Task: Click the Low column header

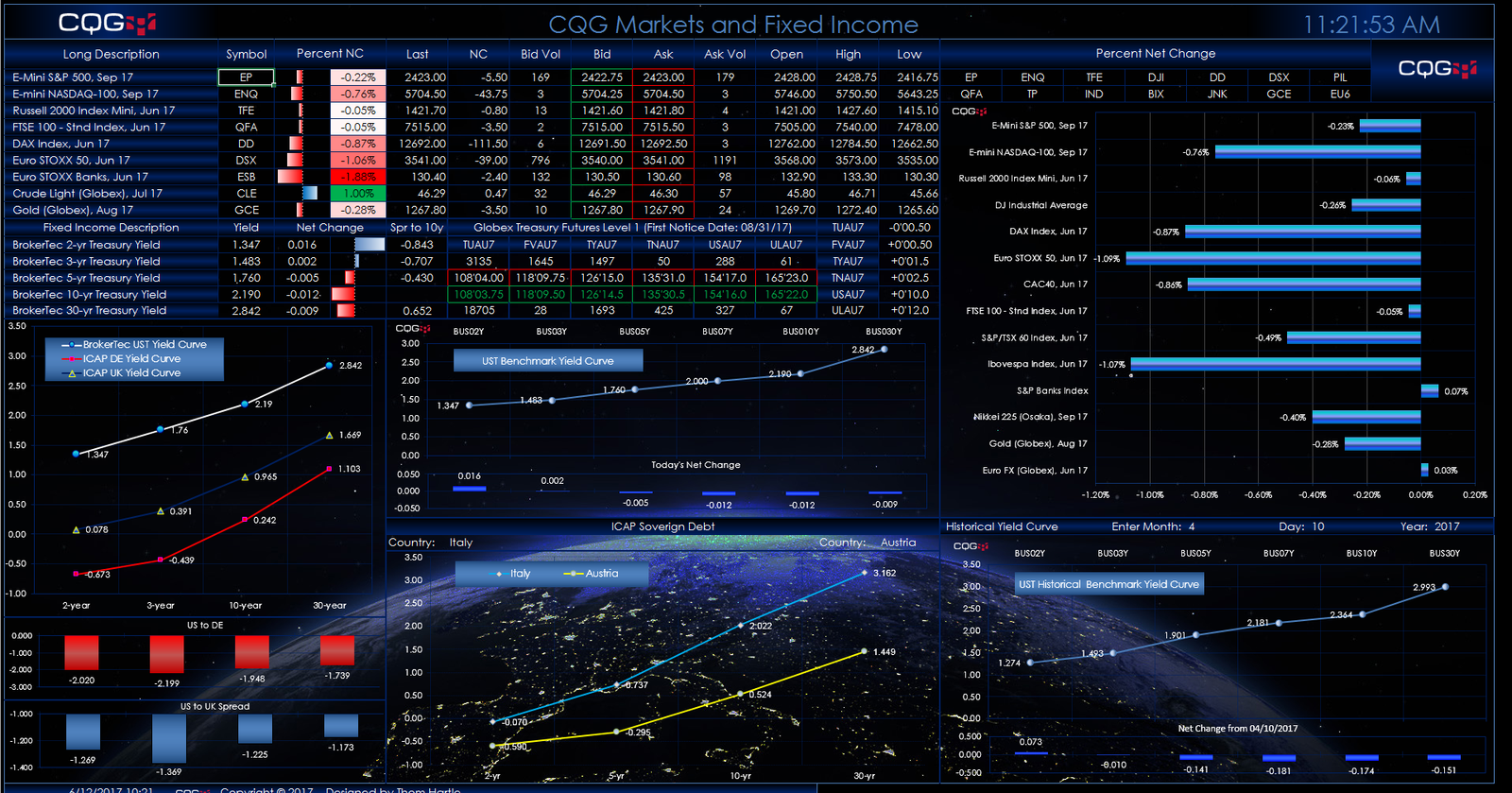Action: (909, 54)
